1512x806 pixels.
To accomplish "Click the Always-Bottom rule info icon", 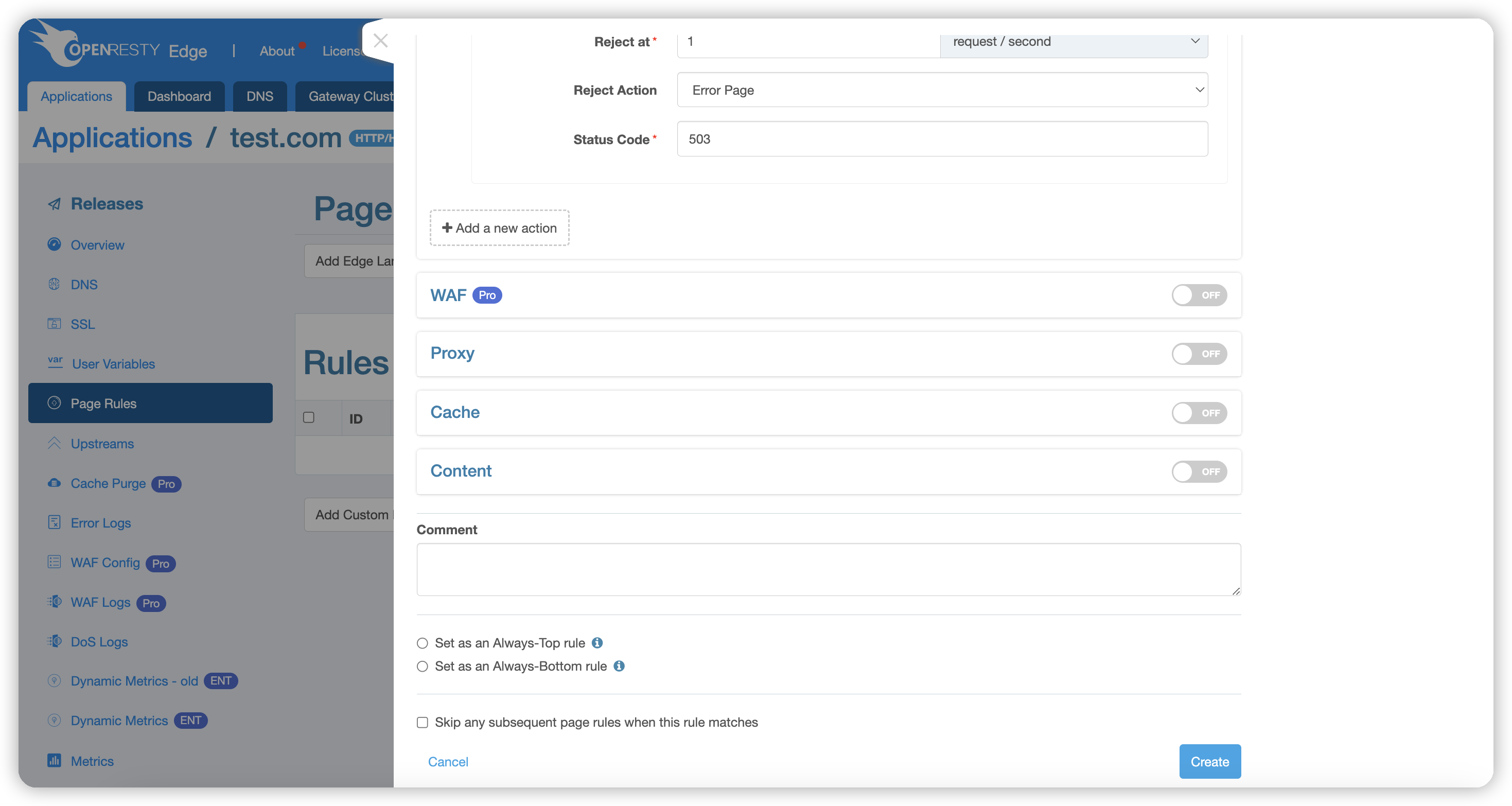I will 619,665.
